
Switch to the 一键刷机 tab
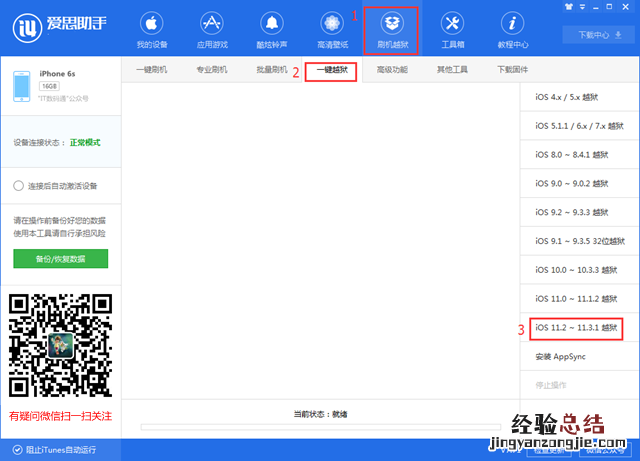tap(151, 69)
